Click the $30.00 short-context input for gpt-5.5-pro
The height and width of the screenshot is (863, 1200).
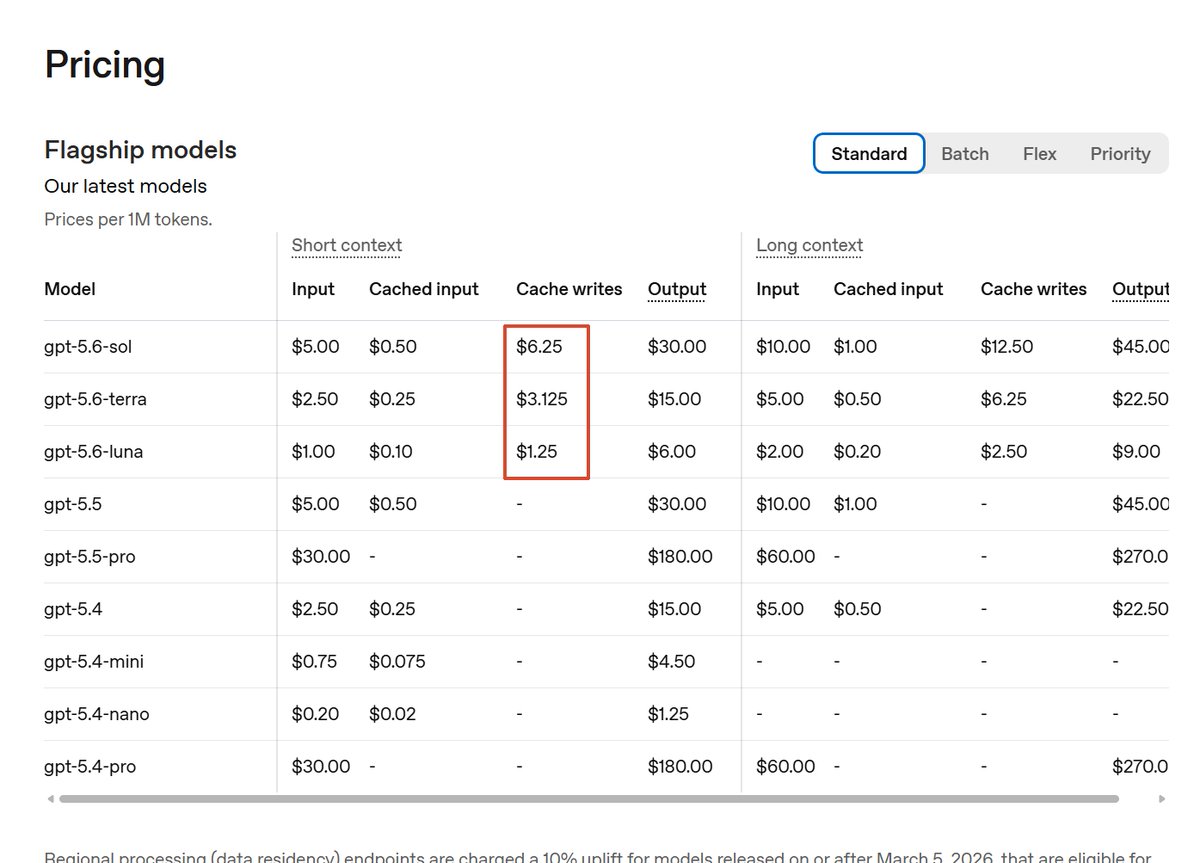coord(321,557)
